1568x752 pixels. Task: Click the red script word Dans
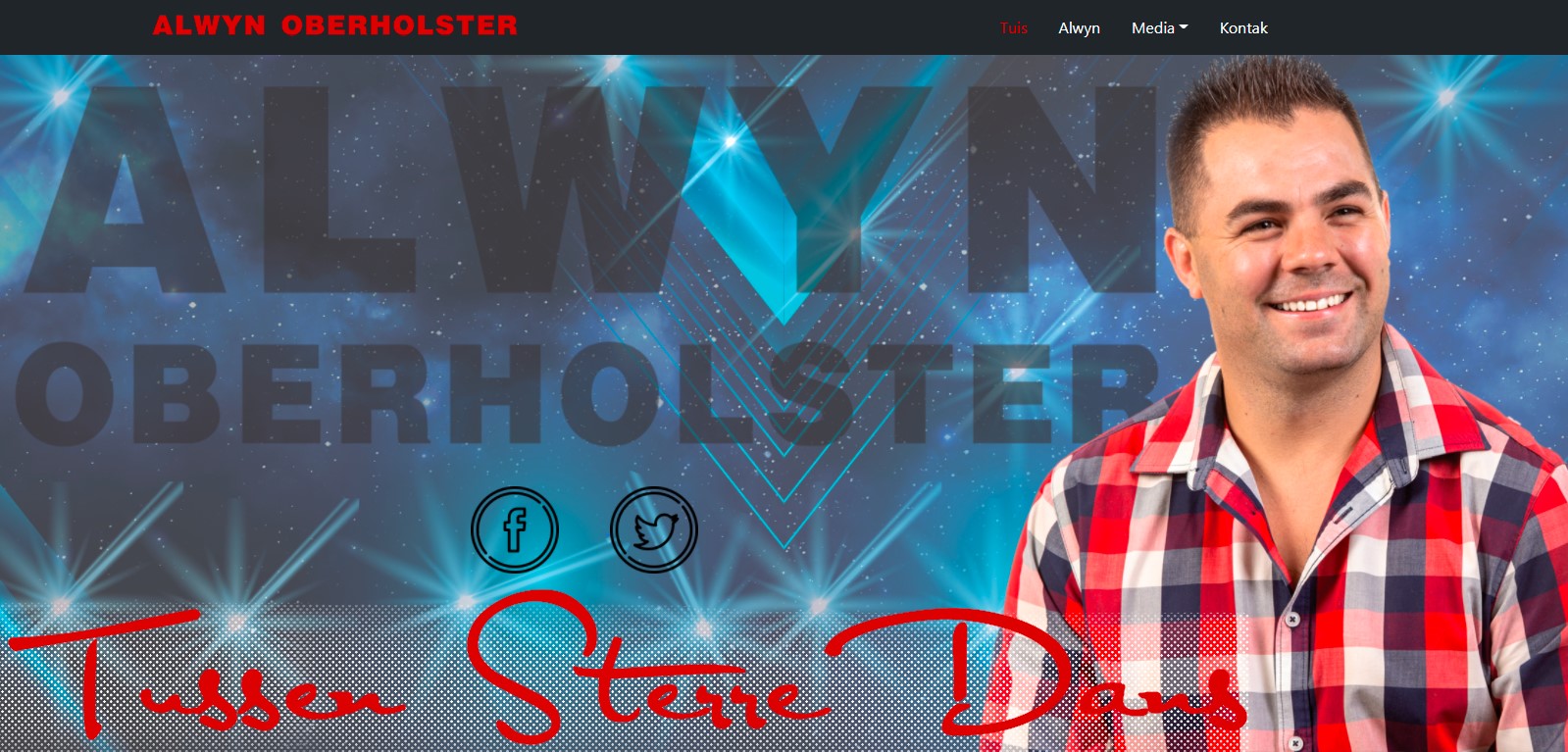pyautogui.click(x=1088, y=677)
